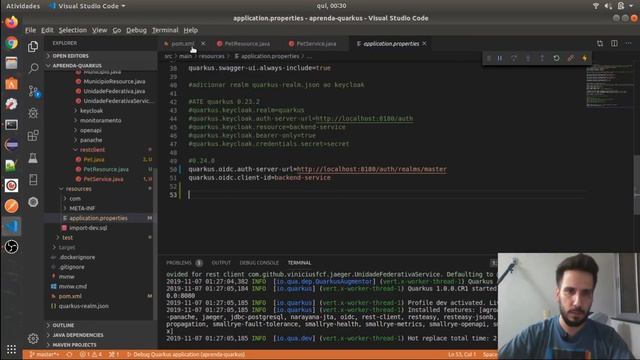
Task: Open the Postman icon in the dock
Action: coord(11,206)
